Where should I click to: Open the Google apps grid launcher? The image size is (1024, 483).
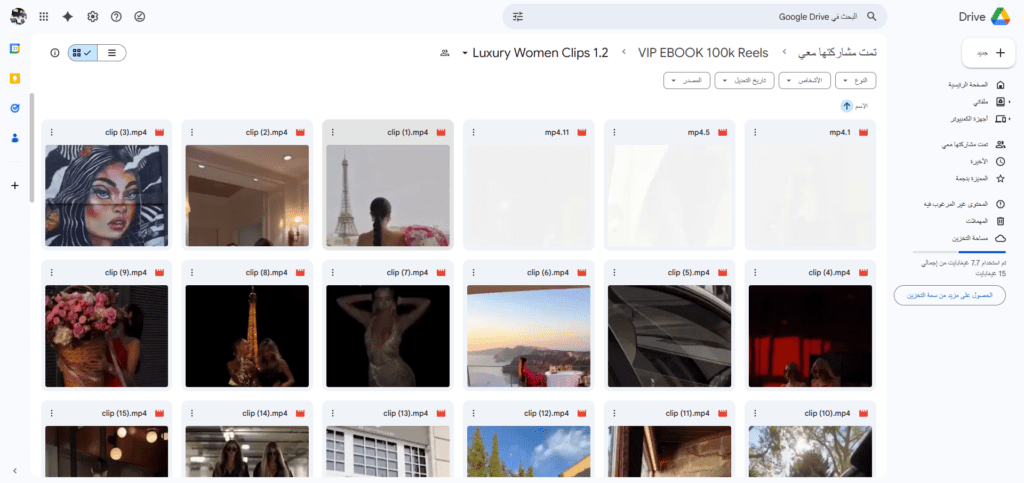(44, 17)
